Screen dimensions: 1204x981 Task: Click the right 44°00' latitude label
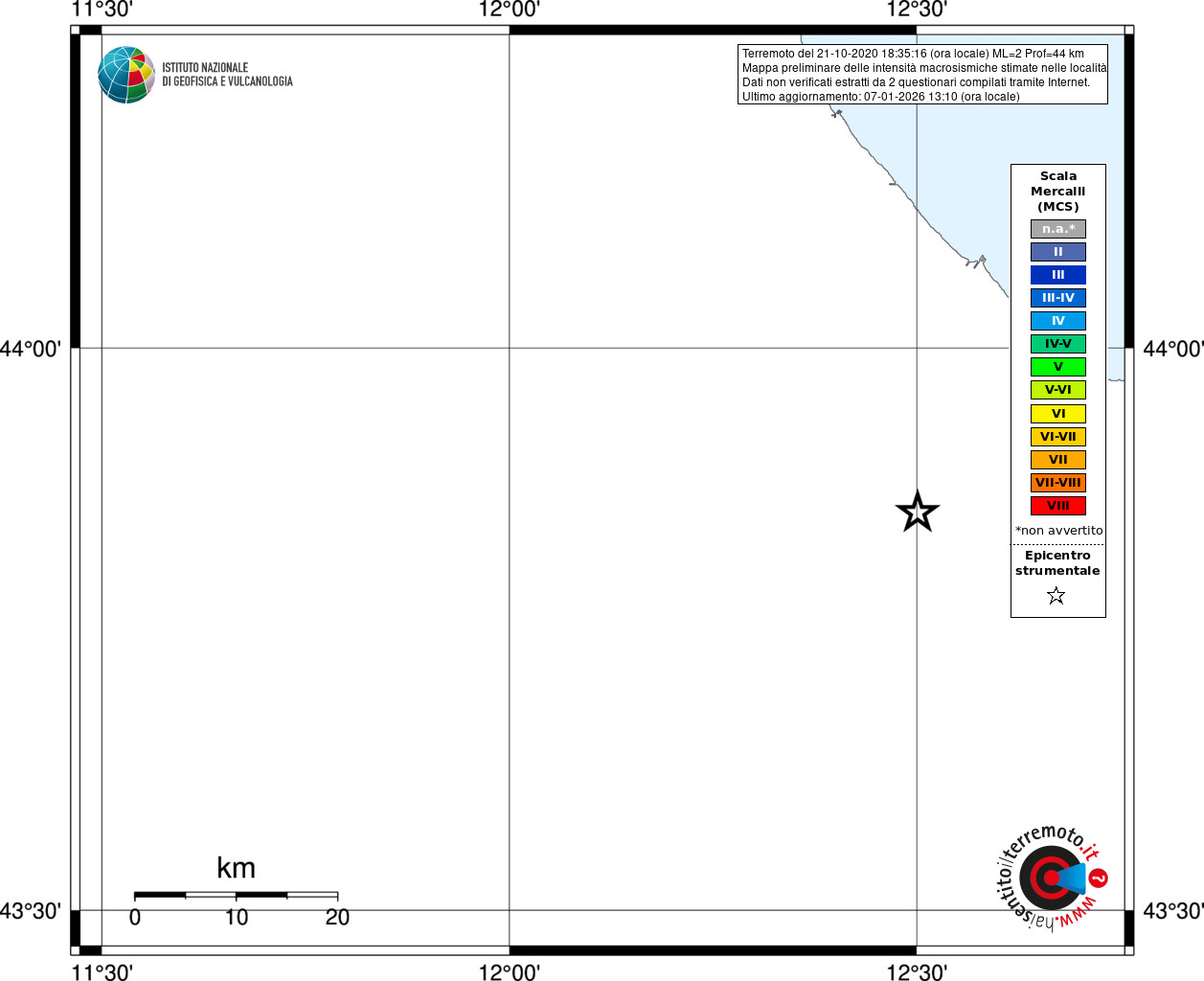coord(1173,349)
